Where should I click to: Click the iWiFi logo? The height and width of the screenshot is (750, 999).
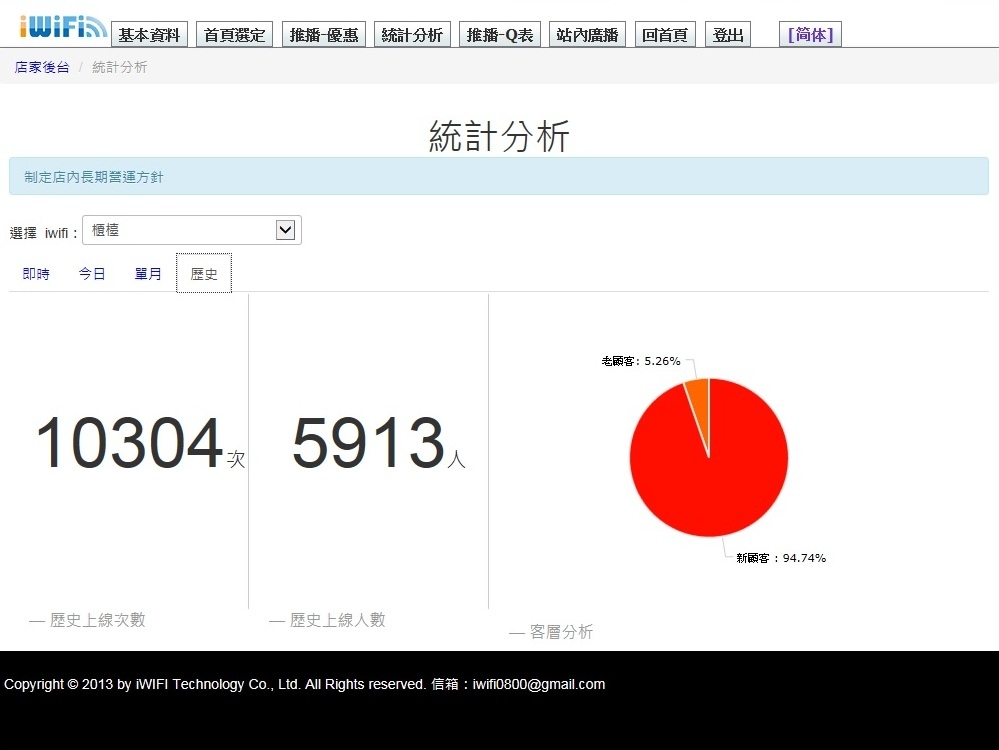pos(62,27)
